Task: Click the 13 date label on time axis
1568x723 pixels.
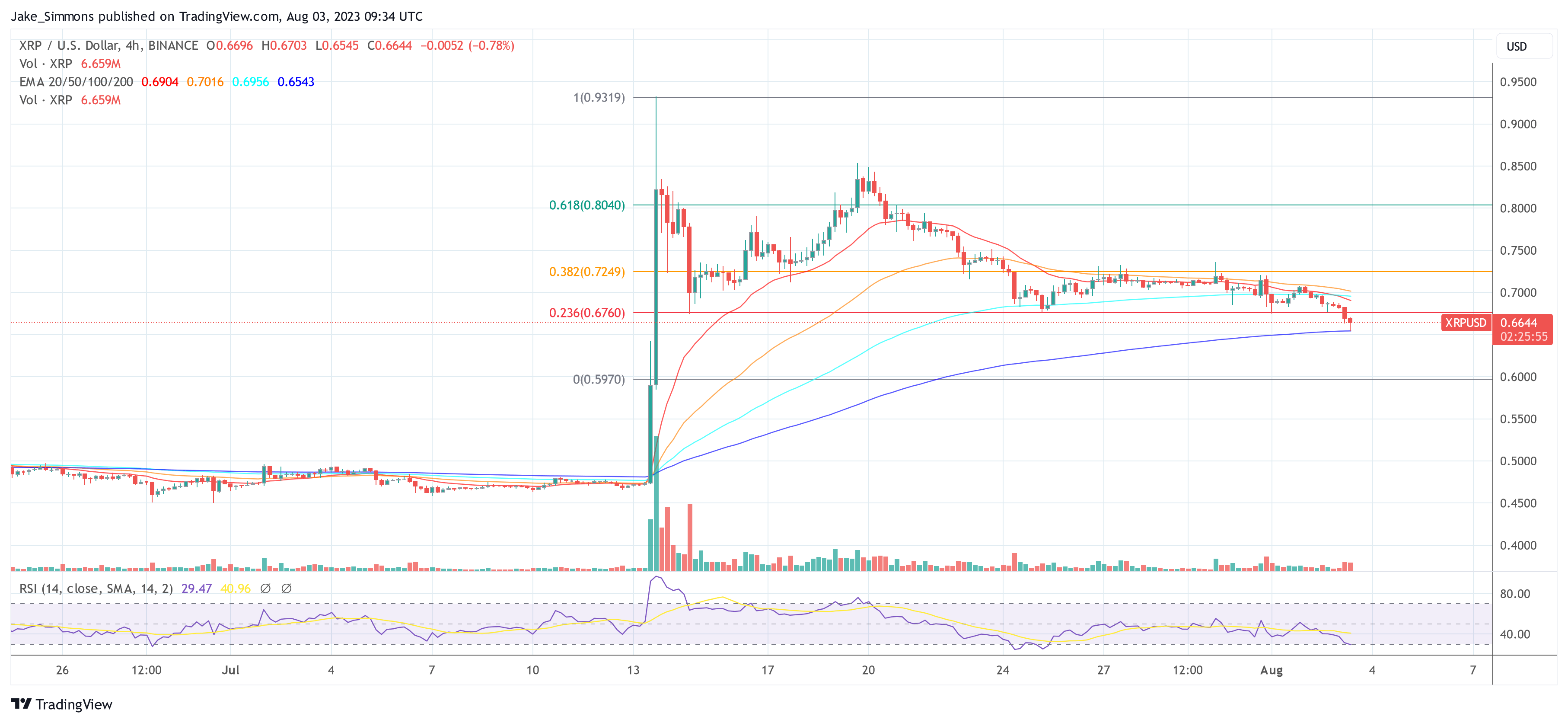Action: 633,670
